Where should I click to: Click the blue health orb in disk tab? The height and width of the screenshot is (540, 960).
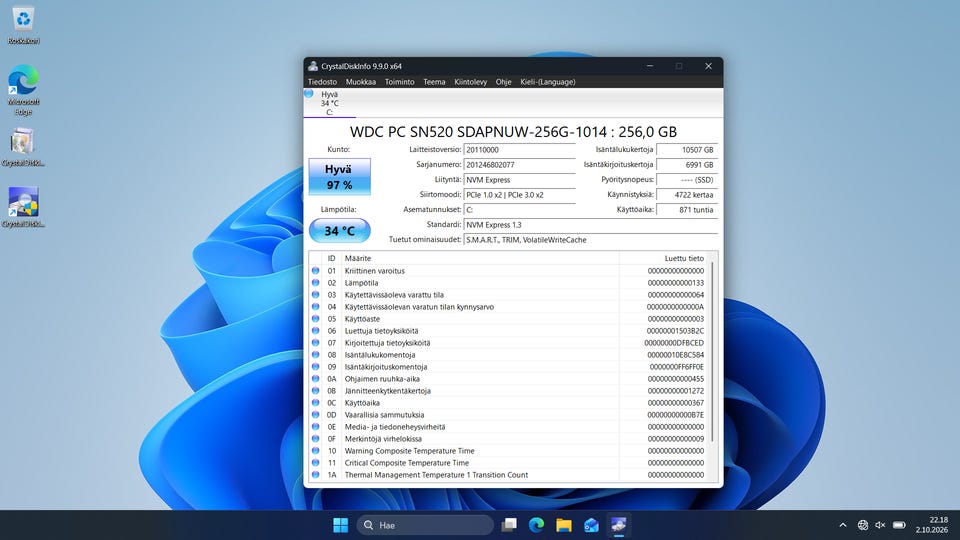point(309,94)
